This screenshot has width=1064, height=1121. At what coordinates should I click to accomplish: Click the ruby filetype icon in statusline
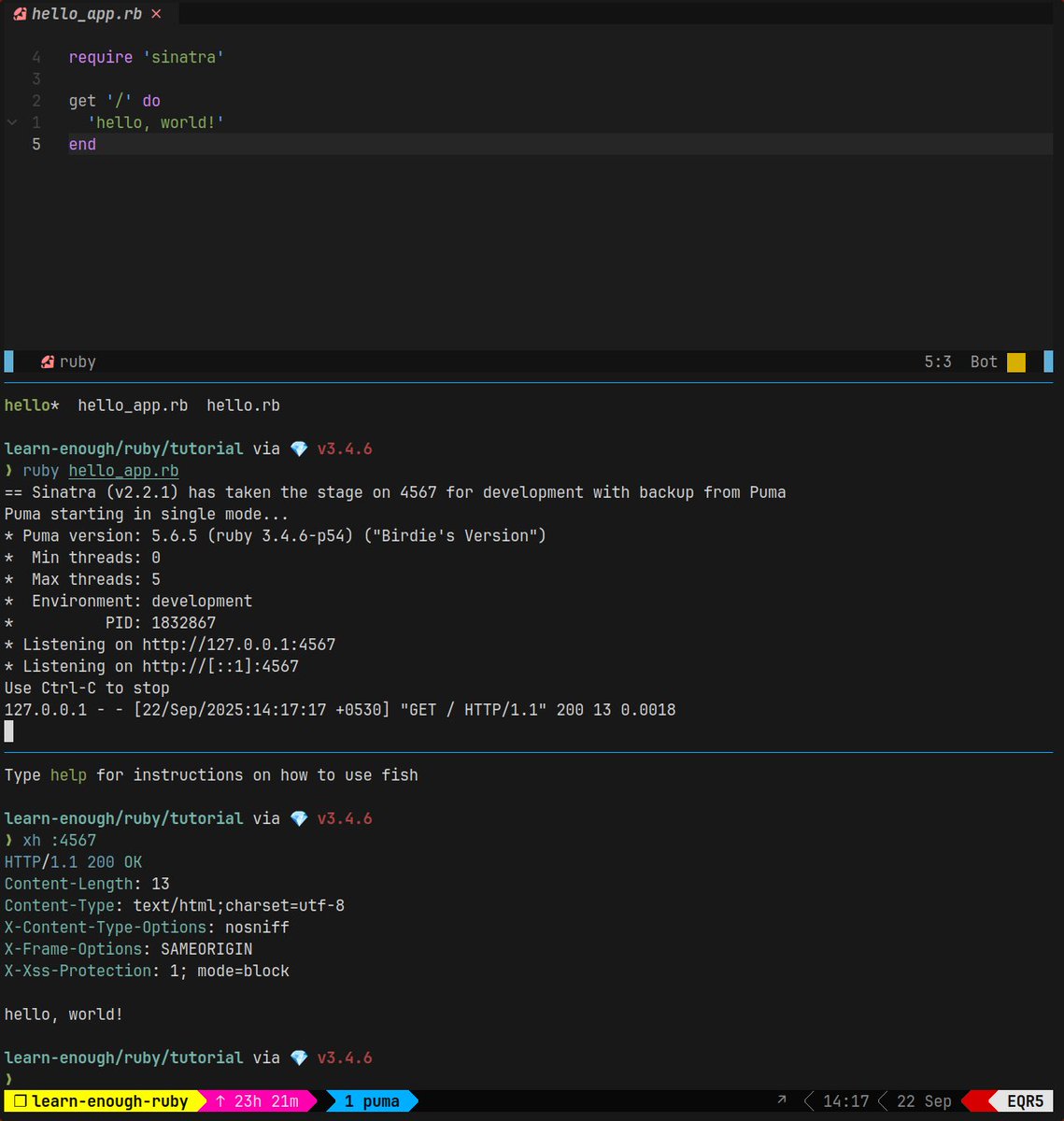pos(48,362)
